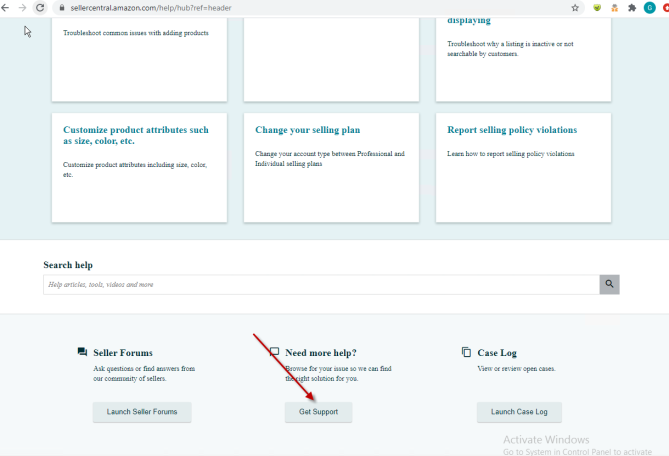Click 'Learn how to report selling policy violations'
The image size is (669, 456).
click(511, 154)
